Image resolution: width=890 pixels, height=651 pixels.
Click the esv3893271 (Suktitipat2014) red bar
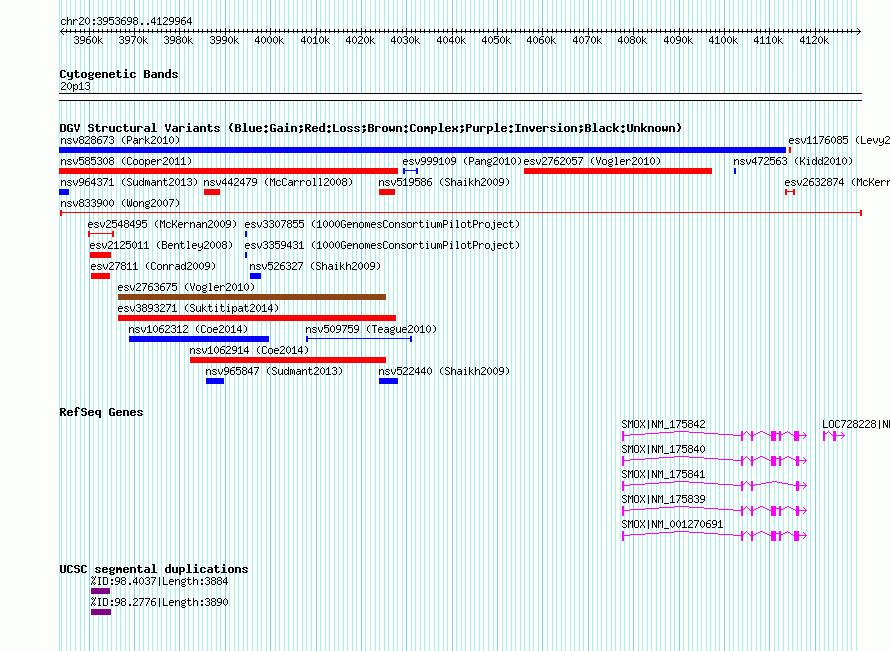coord(257,318)
